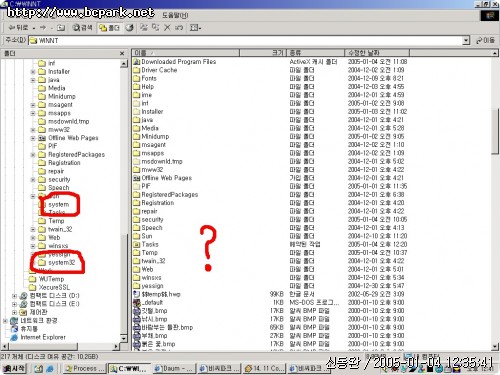Select the Fonts folder in file list
The width and height of the screenshot is (500, 375).
click(x=149, y=78)
